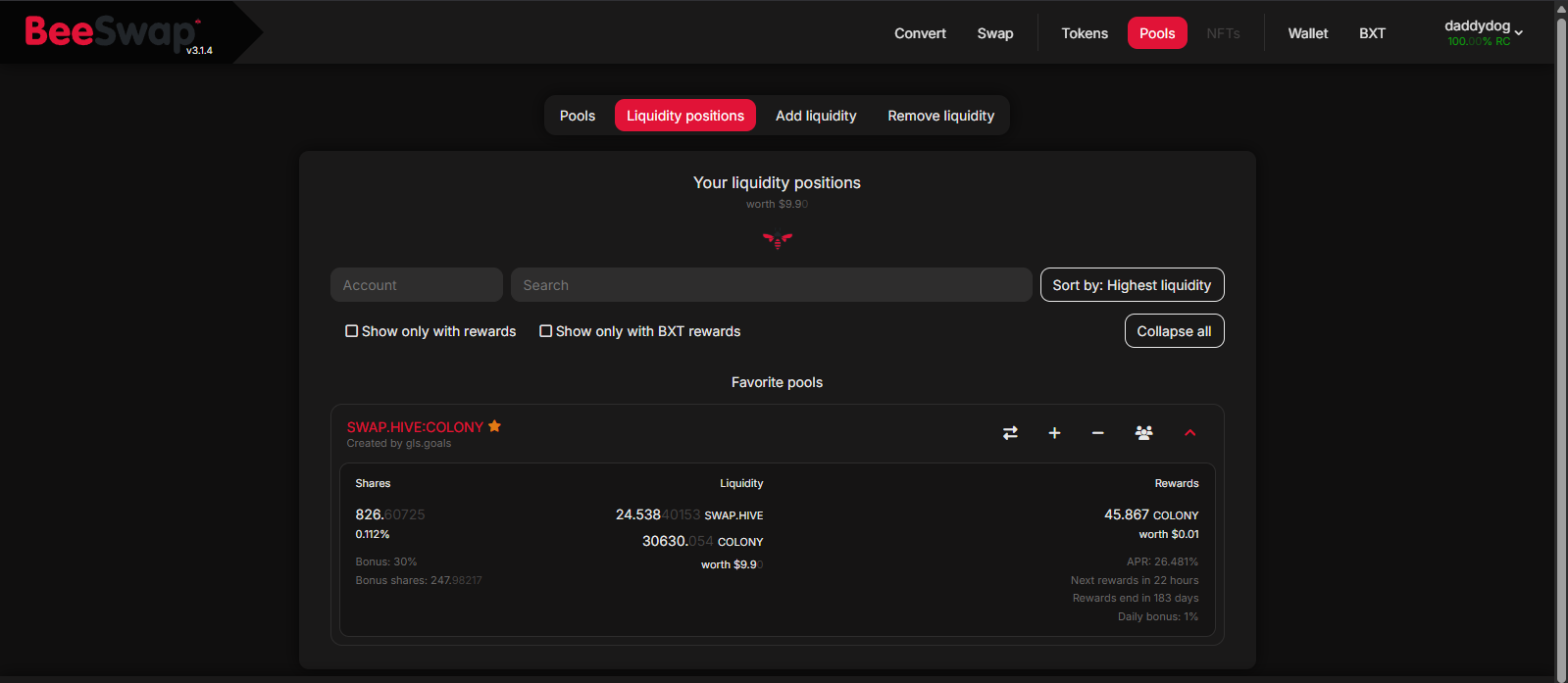Switch to the Add liquidity tab

[x=816, y=116]
